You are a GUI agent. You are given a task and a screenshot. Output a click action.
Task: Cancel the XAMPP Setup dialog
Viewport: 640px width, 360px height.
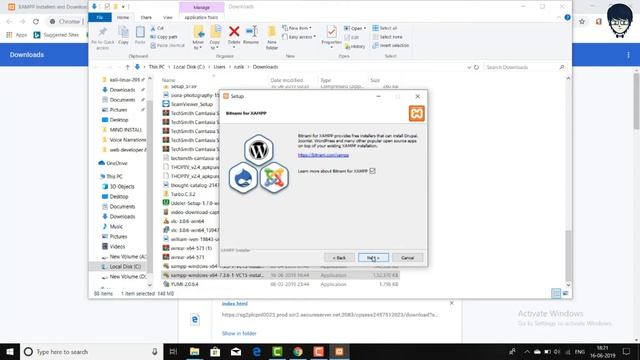tap(407, 258)
